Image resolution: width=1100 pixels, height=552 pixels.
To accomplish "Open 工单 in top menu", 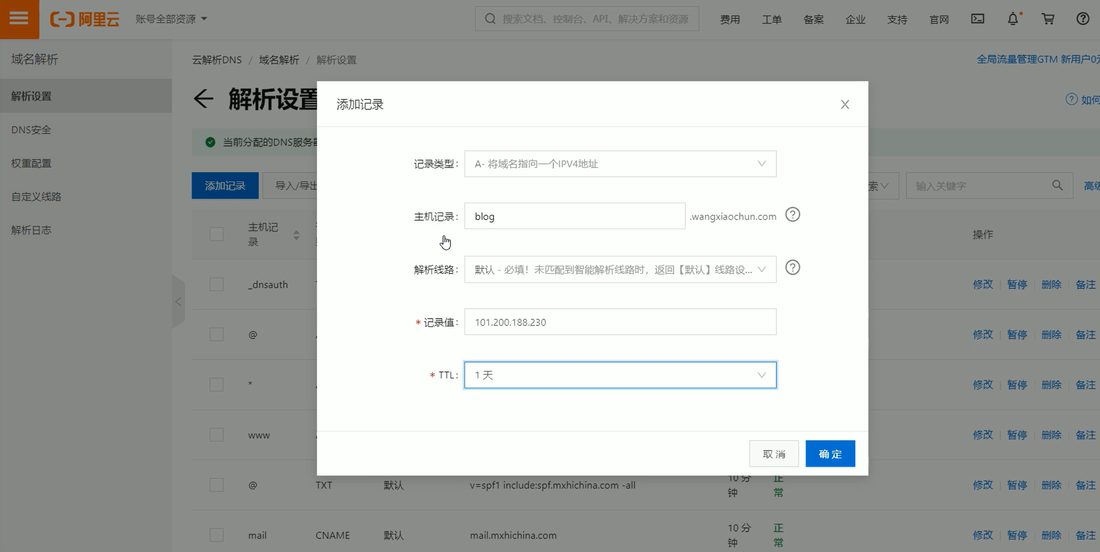I will click(x=772, y=20).
